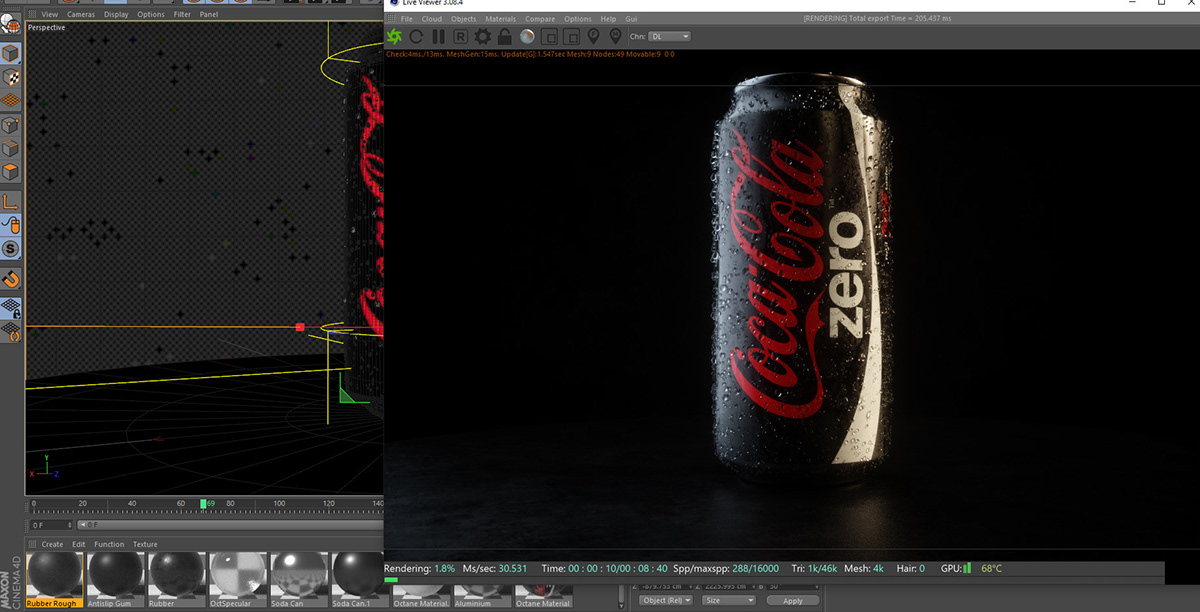Open the Cameras menu above the viewport

click(80, 14)
